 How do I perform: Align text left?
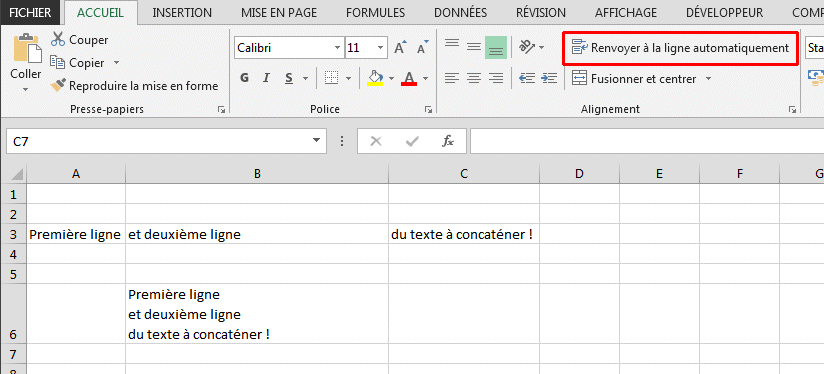[452, 79]
